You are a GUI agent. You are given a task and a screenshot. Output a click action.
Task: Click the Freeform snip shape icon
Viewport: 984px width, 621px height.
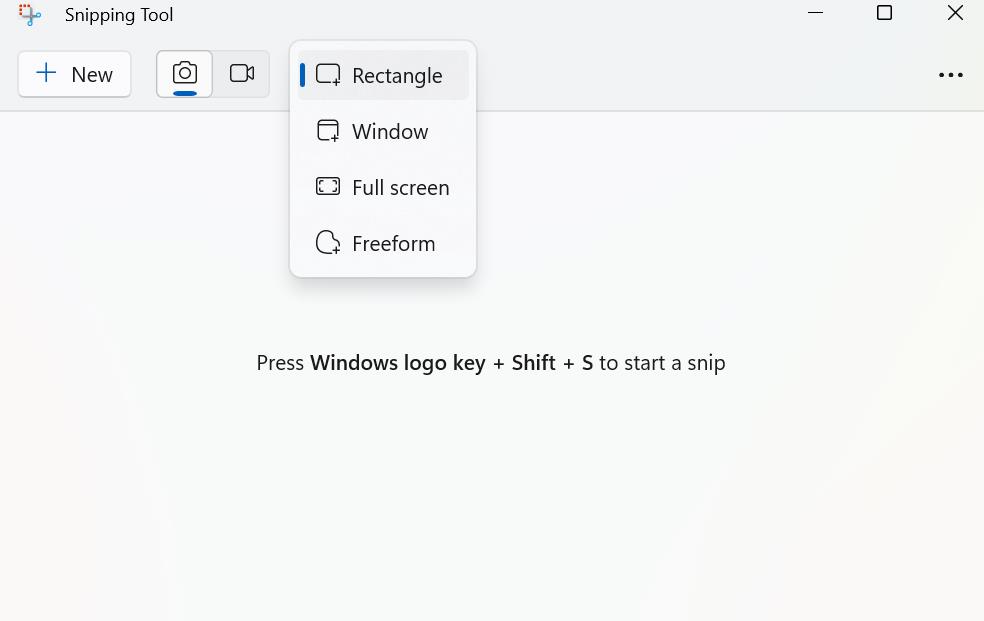[x=328, y=243]
